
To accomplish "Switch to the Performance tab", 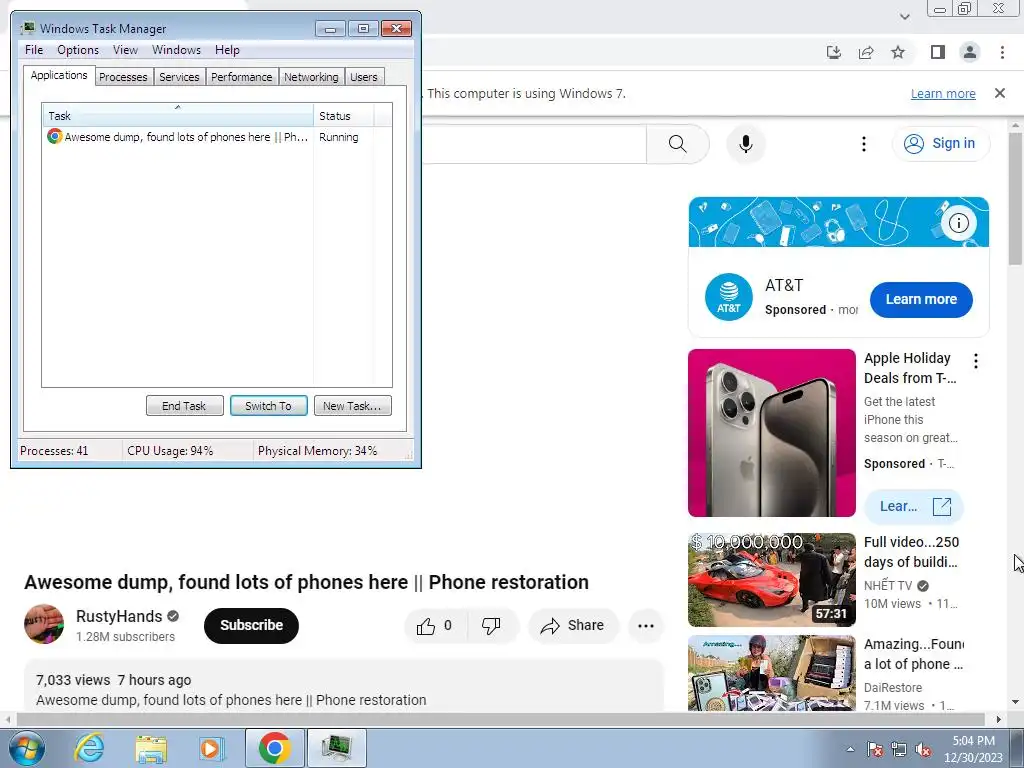I will [x=242, y=77].
